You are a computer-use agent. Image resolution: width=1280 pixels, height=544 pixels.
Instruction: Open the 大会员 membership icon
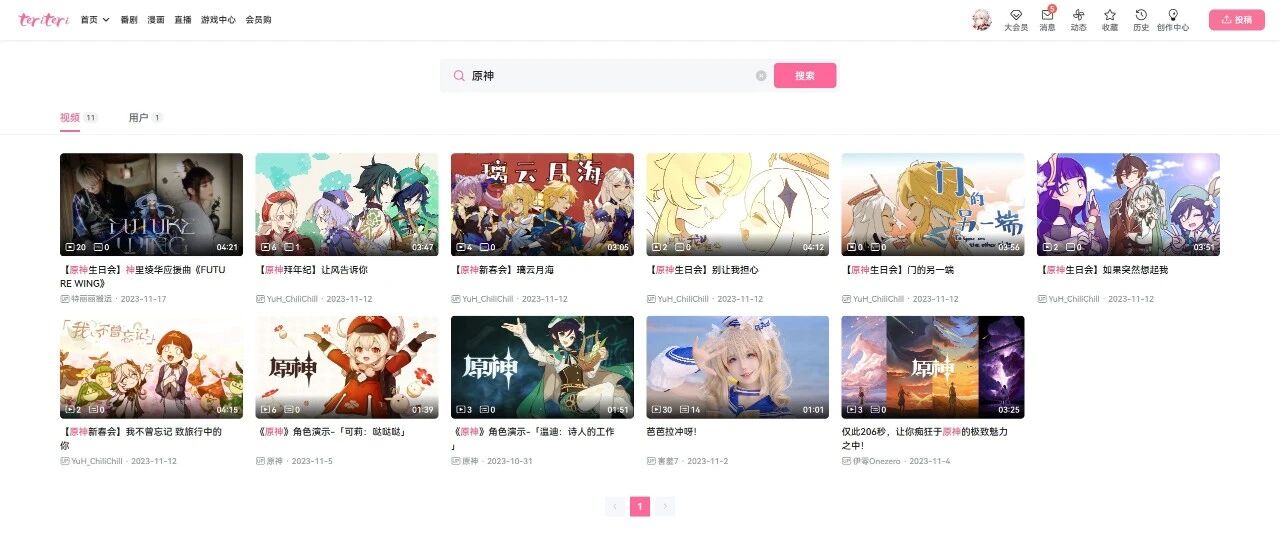pyautogui.click(x=1016, y=15)
